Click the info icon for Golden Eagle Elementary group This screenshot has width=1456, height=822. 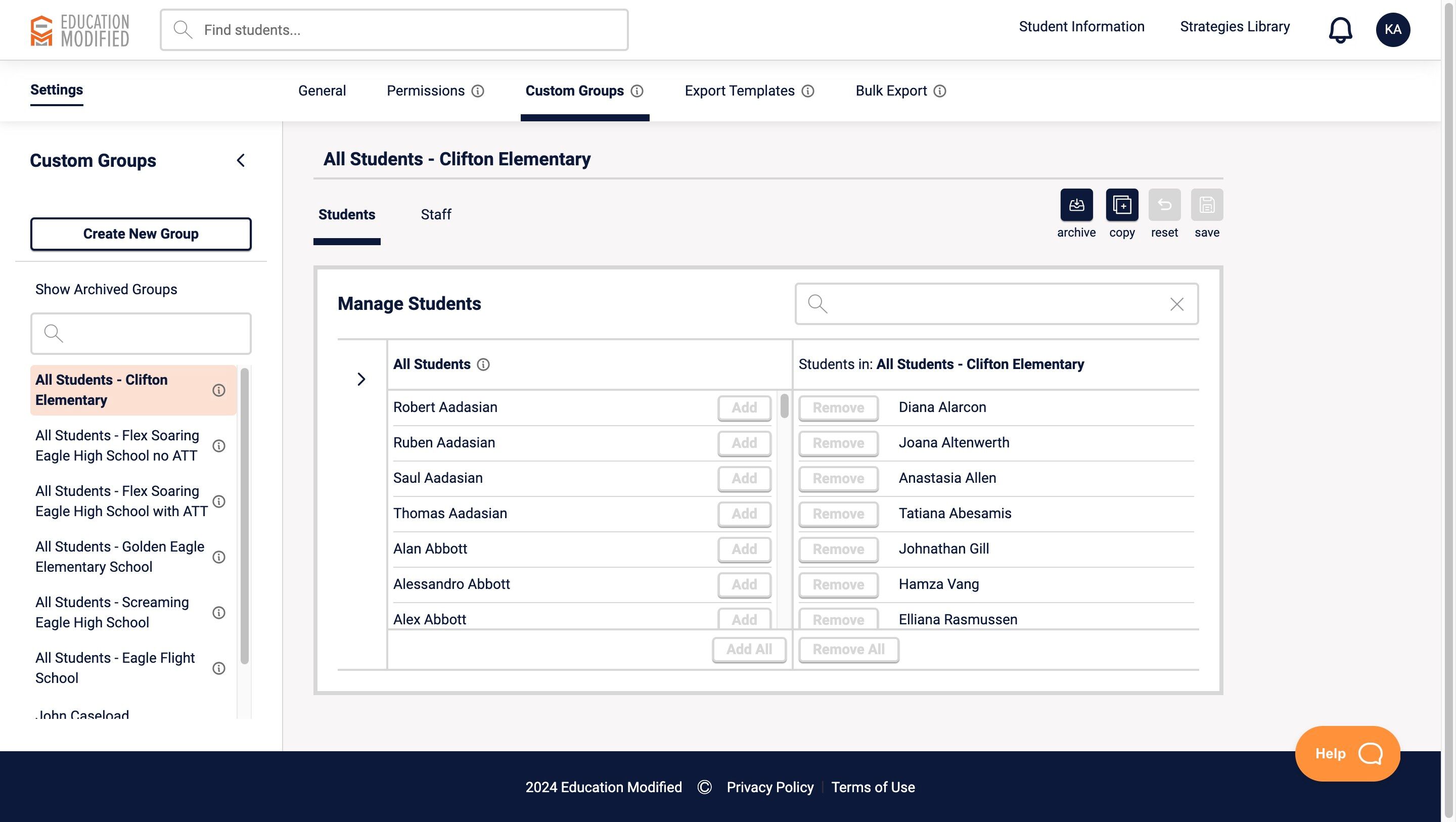pyautogui.click(x=219, y=557)
